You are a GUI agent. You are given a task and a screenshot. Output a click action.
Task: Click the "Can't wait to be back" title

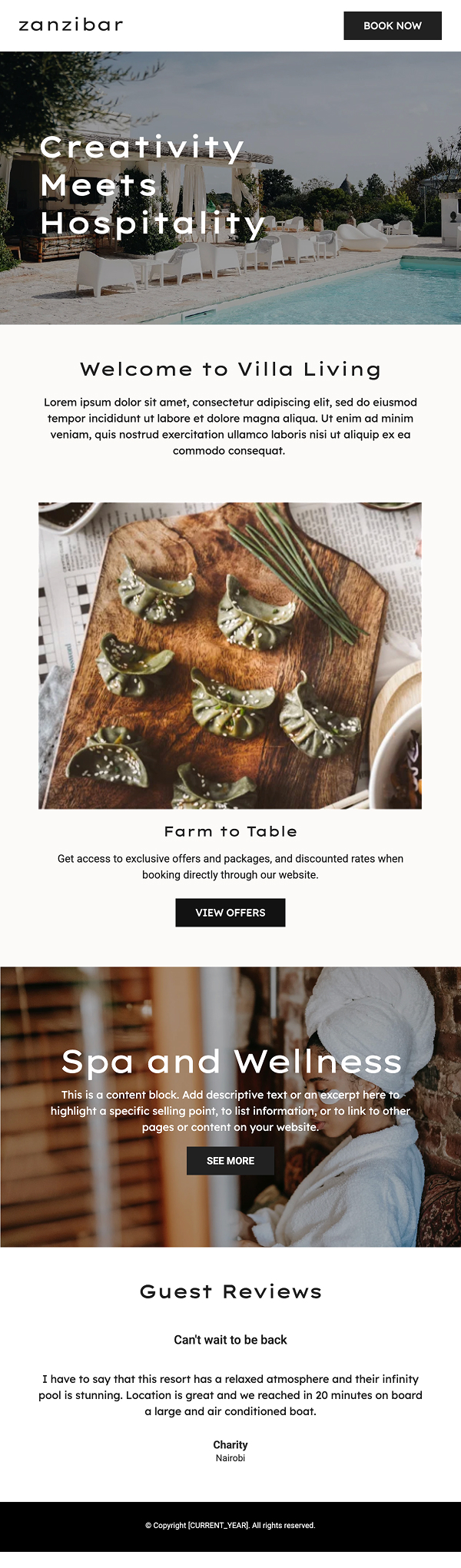230,1340
